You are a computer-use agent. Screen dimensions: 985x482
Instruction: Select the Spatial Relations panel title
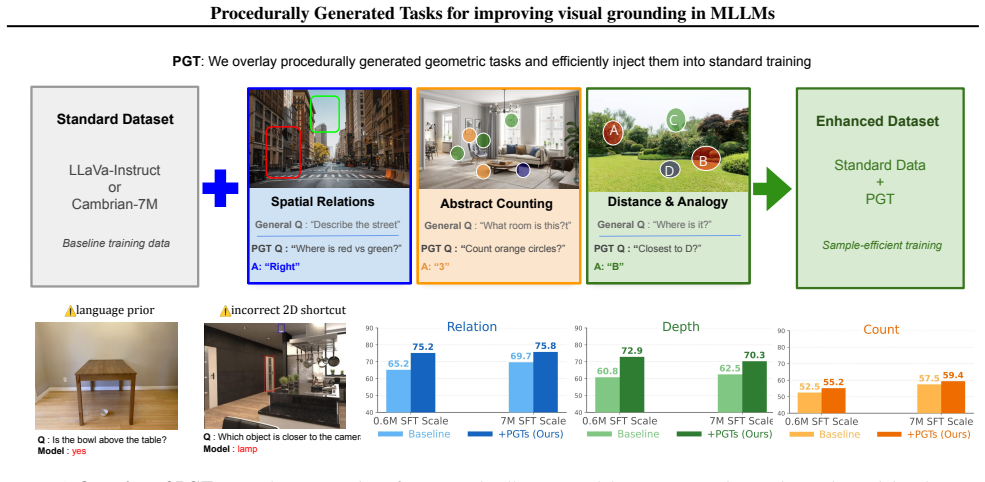pos(323,202)
